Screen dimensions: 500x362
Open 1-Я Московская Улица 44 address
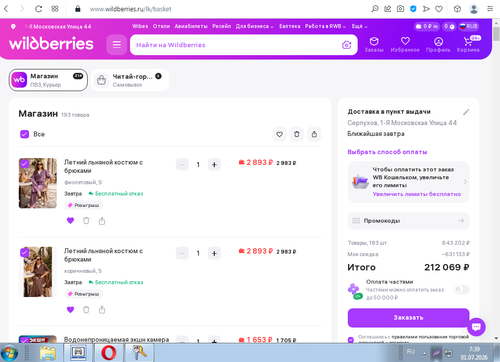click(x=57, y=26)
